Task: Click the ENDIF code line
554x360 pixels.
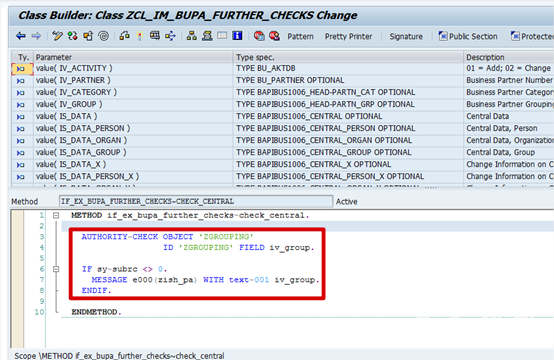Action: click(x=96, y=290)
